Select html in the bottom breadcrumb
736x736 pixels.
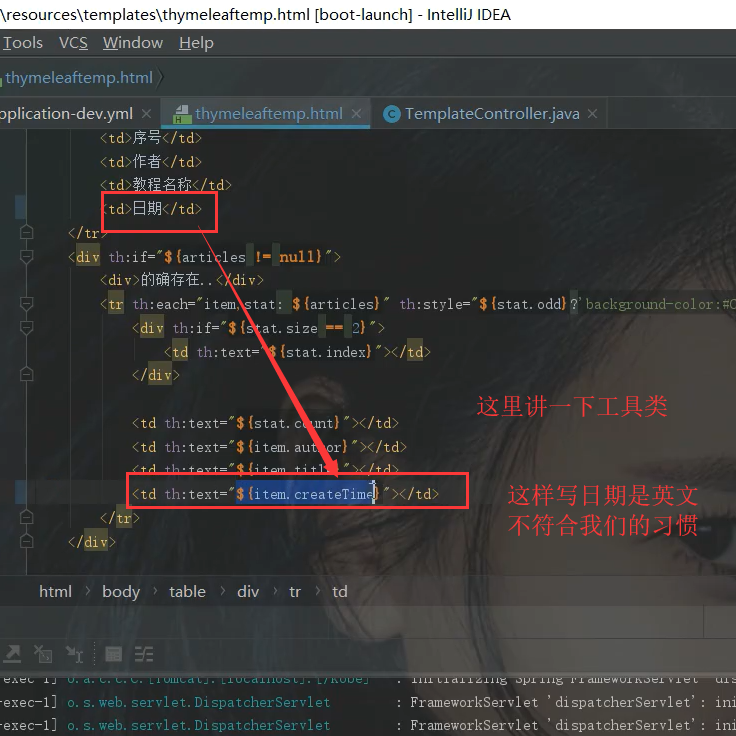pos(55,591)
